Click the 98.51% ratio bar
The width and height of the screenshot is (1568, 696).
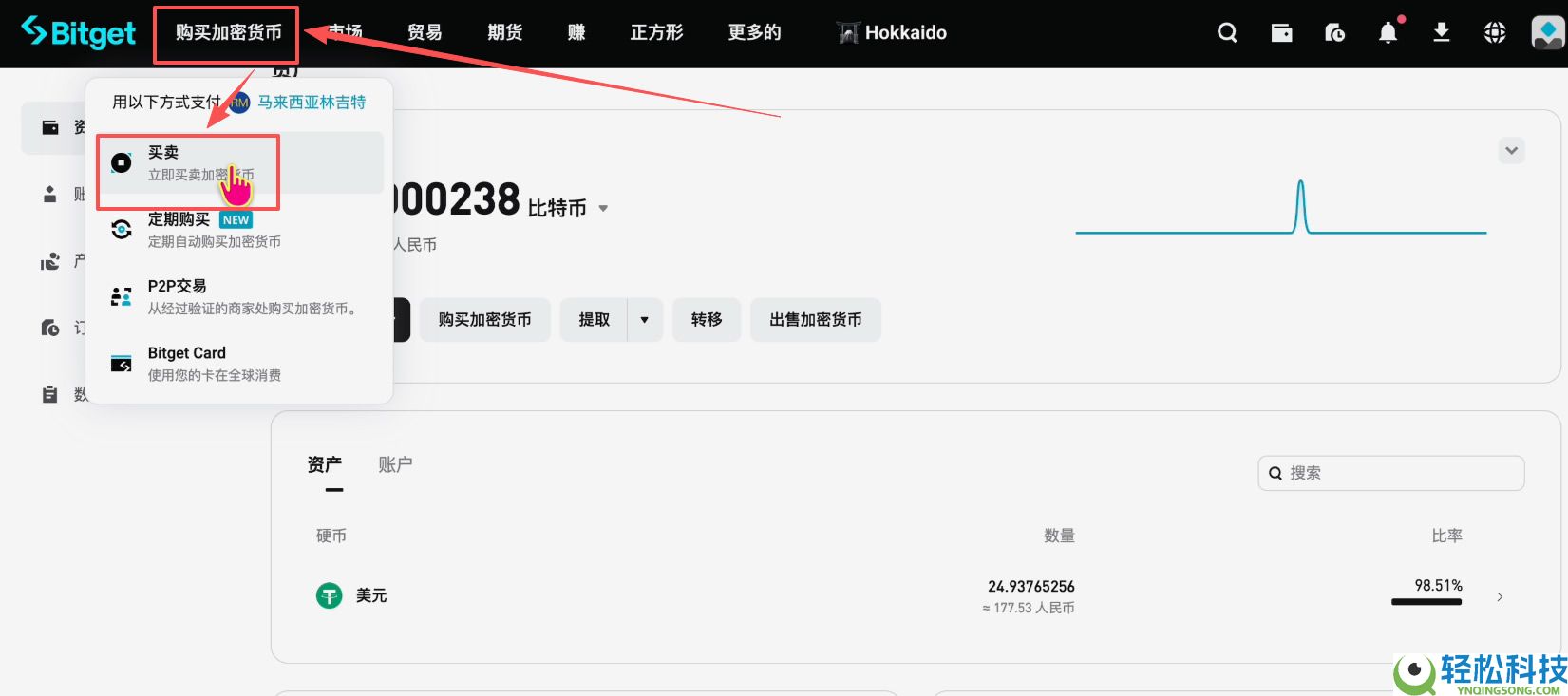tap(1426, 602)
